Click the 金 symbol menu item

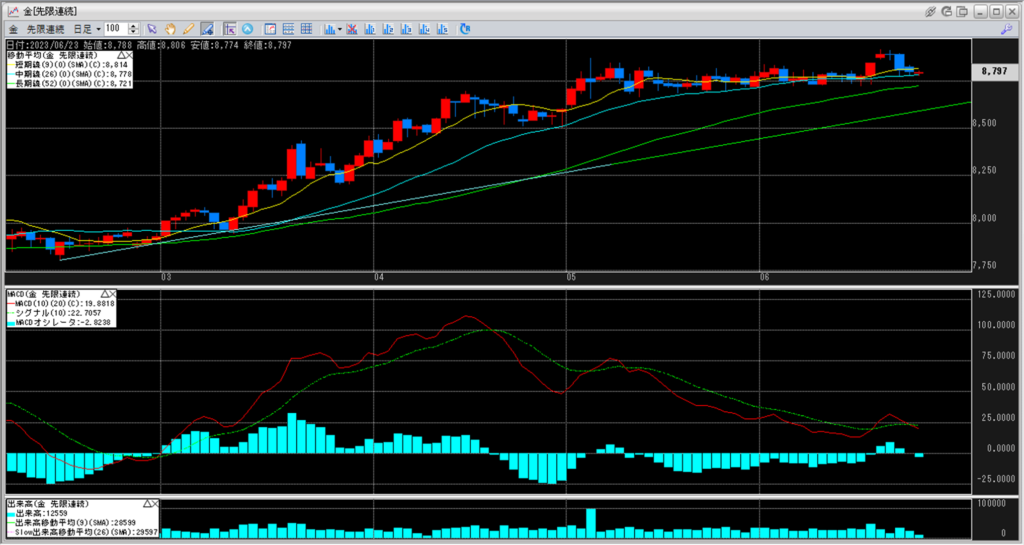13,28
